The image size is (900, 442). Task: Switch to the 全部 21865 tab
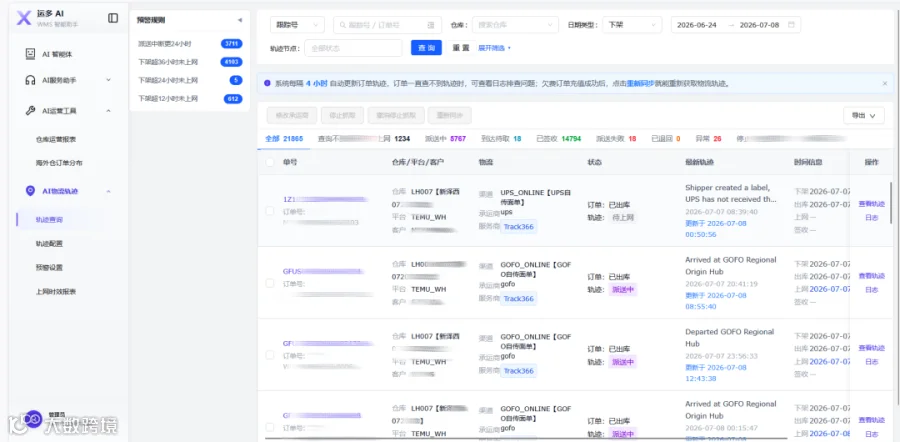click(x=284, y=139)
